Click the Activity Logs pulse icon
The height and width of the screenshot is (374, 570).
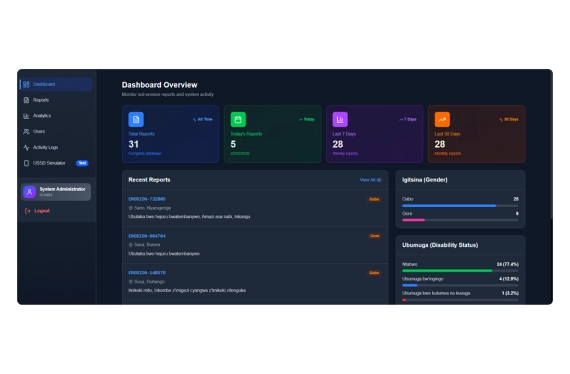click(x=26, y=147)
